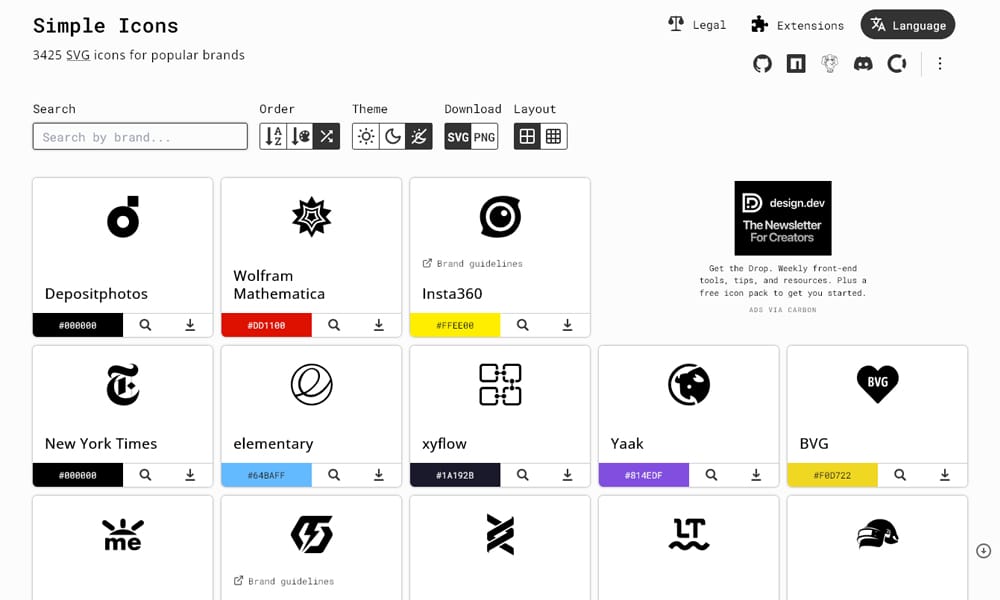Download the BVG icon
The image size is (1000, 600).
pyautogui.click(x=945, y=475)
